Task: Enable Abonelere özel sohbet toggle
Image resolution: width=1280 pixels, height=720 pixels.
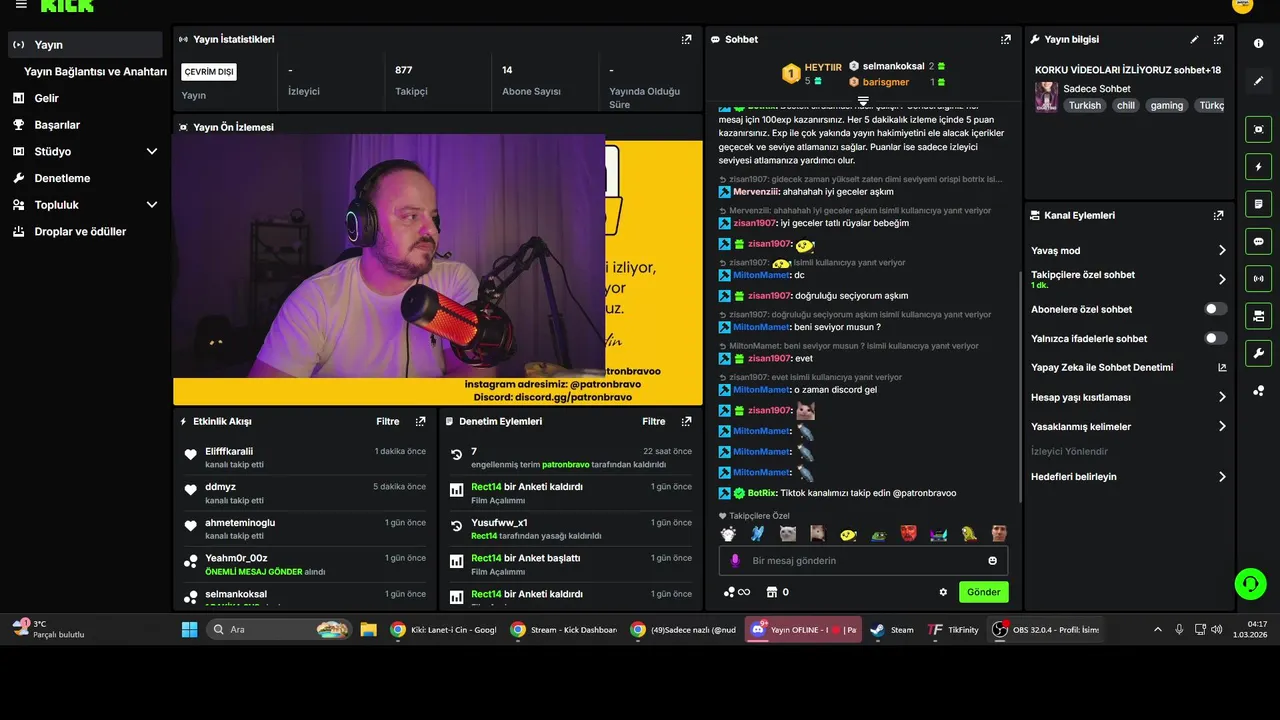Action: point(1216,310)
